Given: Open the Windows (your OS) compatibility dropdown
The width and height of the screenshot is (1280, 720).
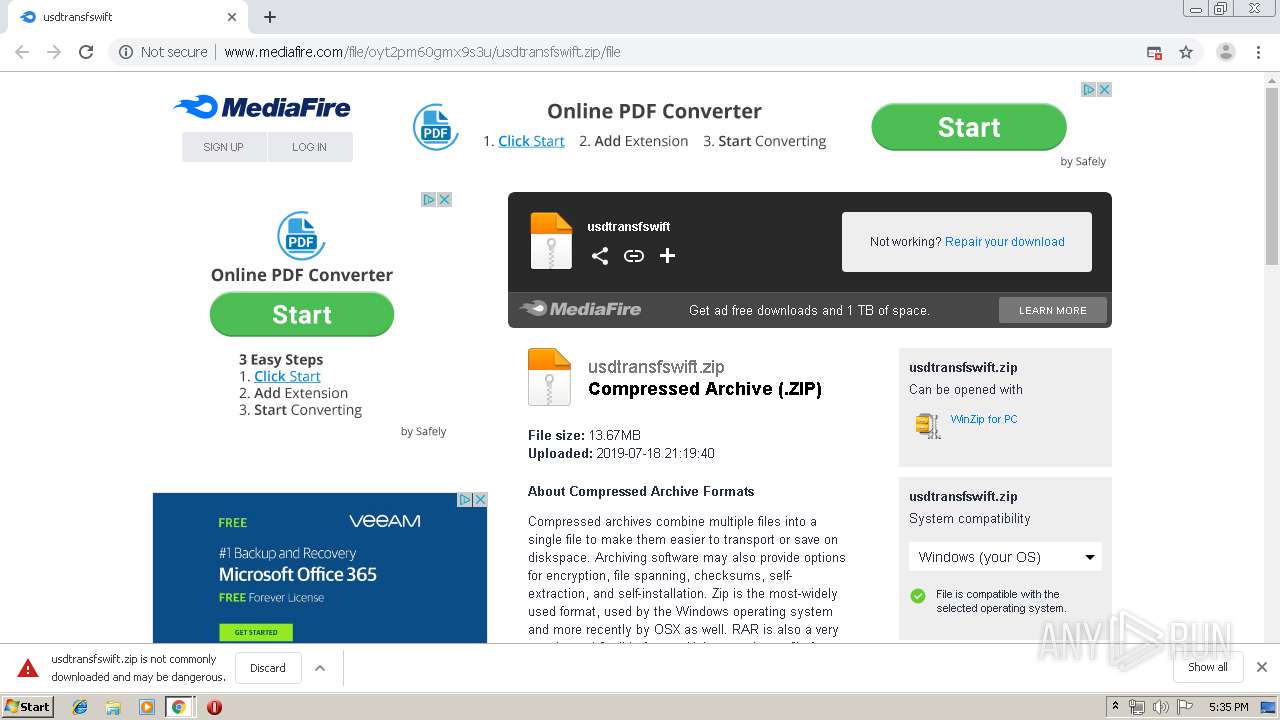Looking at the screenshot, I should coord(1005,557).
